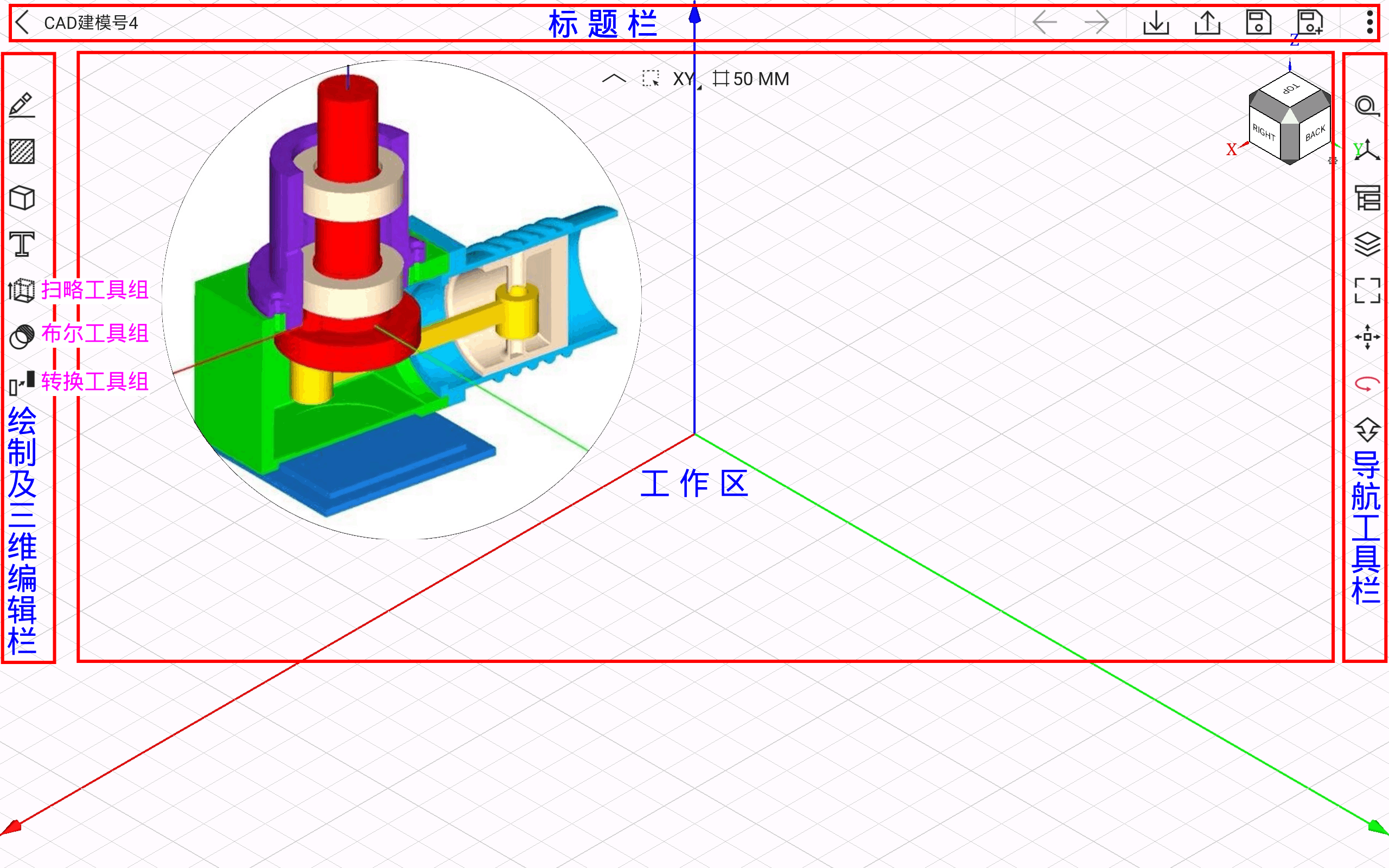Viewport: 1389px width, 868px height.
Task: Toggle the coordinate axes display icon
Action: click(1367, 151)
